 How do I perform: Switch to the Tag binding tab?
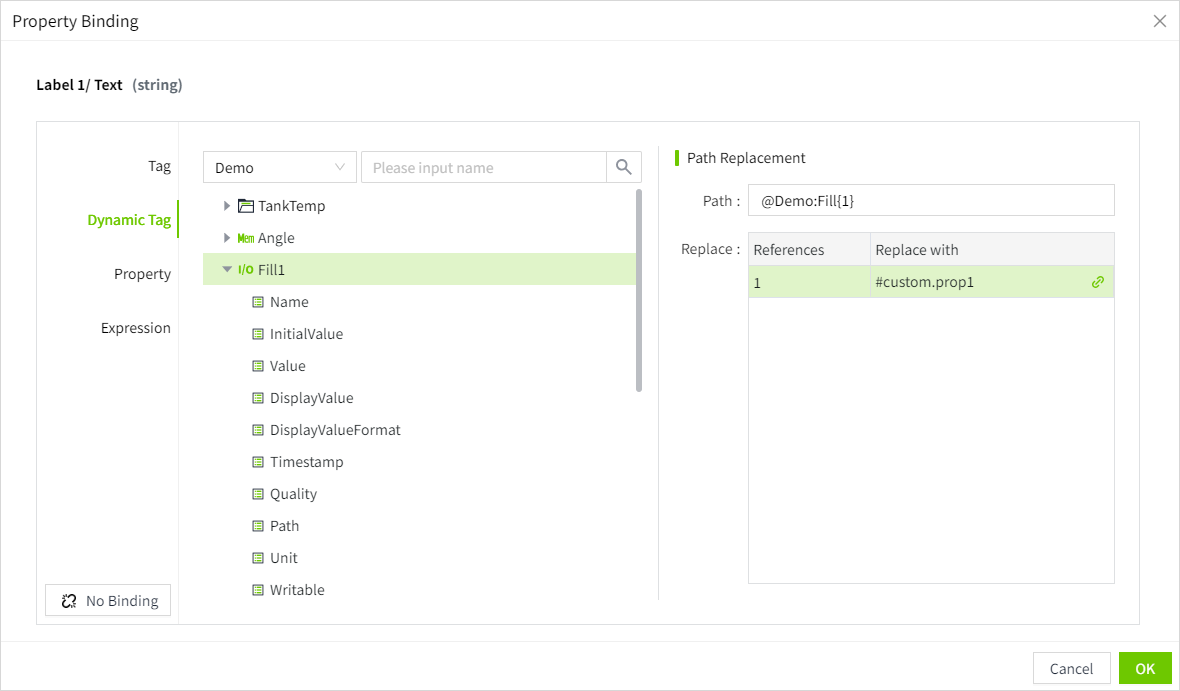tap(159, 166)
